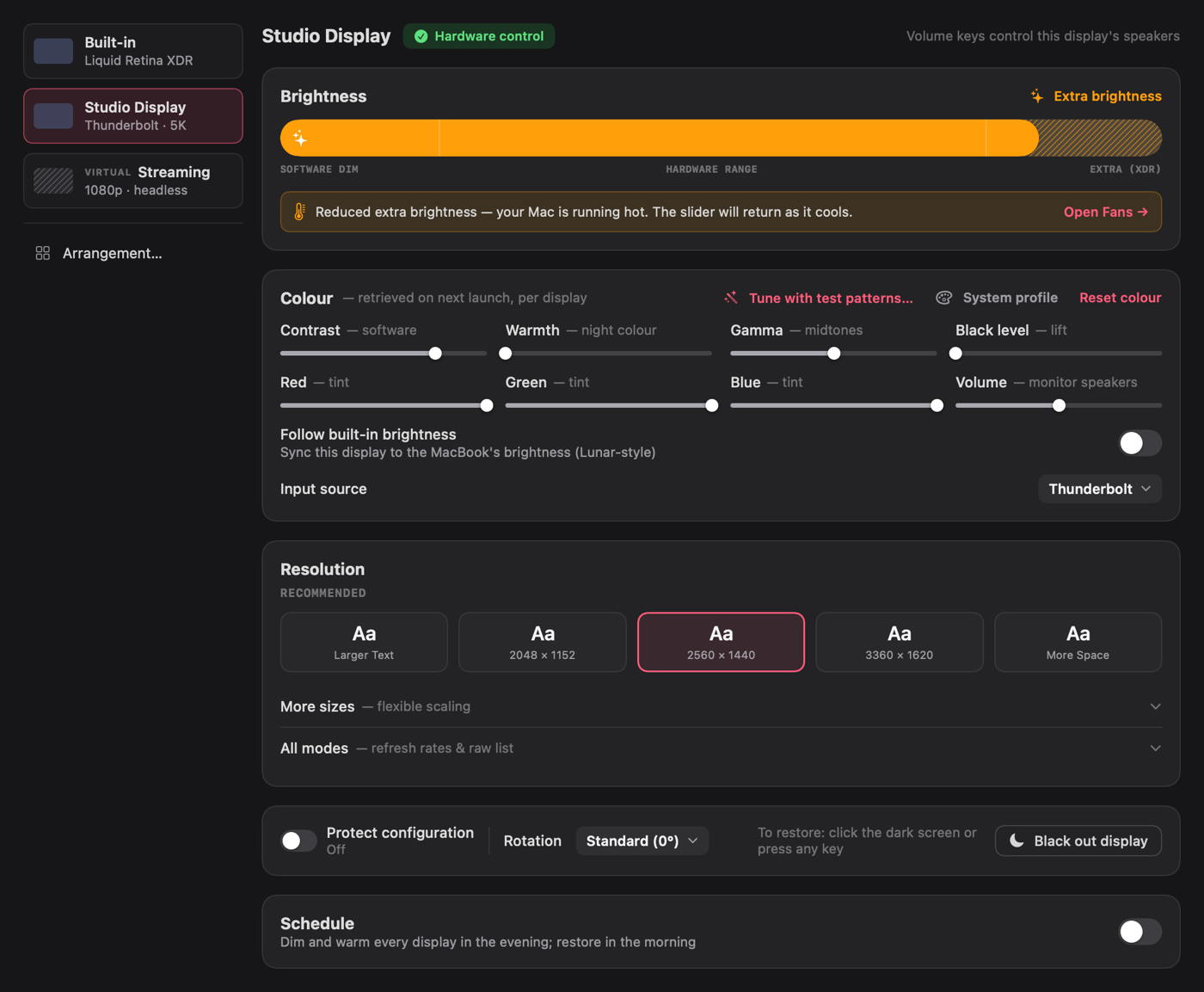Click the thermometer warning icon
Image resolution: width=1204 pixels, height=992 pixels.
299,212
